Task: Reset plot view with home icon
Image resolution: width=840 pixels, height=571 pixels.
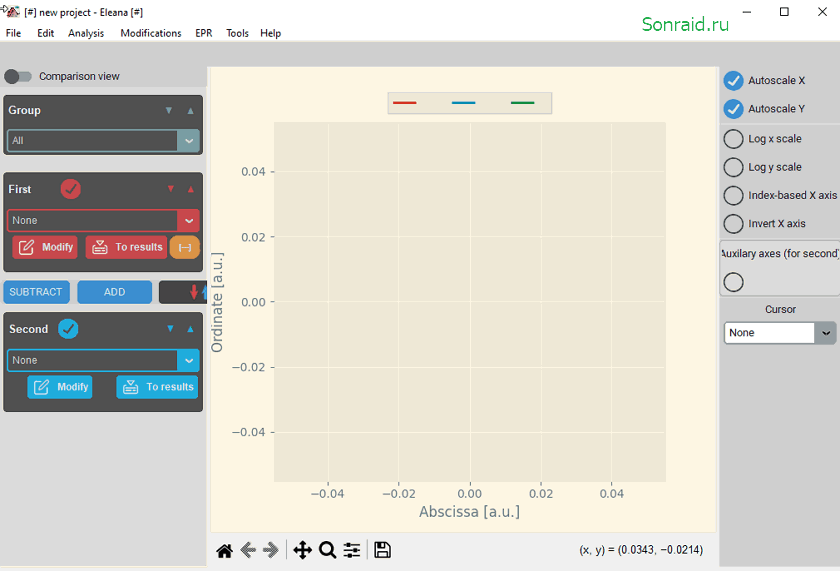Action: (224, 550)
